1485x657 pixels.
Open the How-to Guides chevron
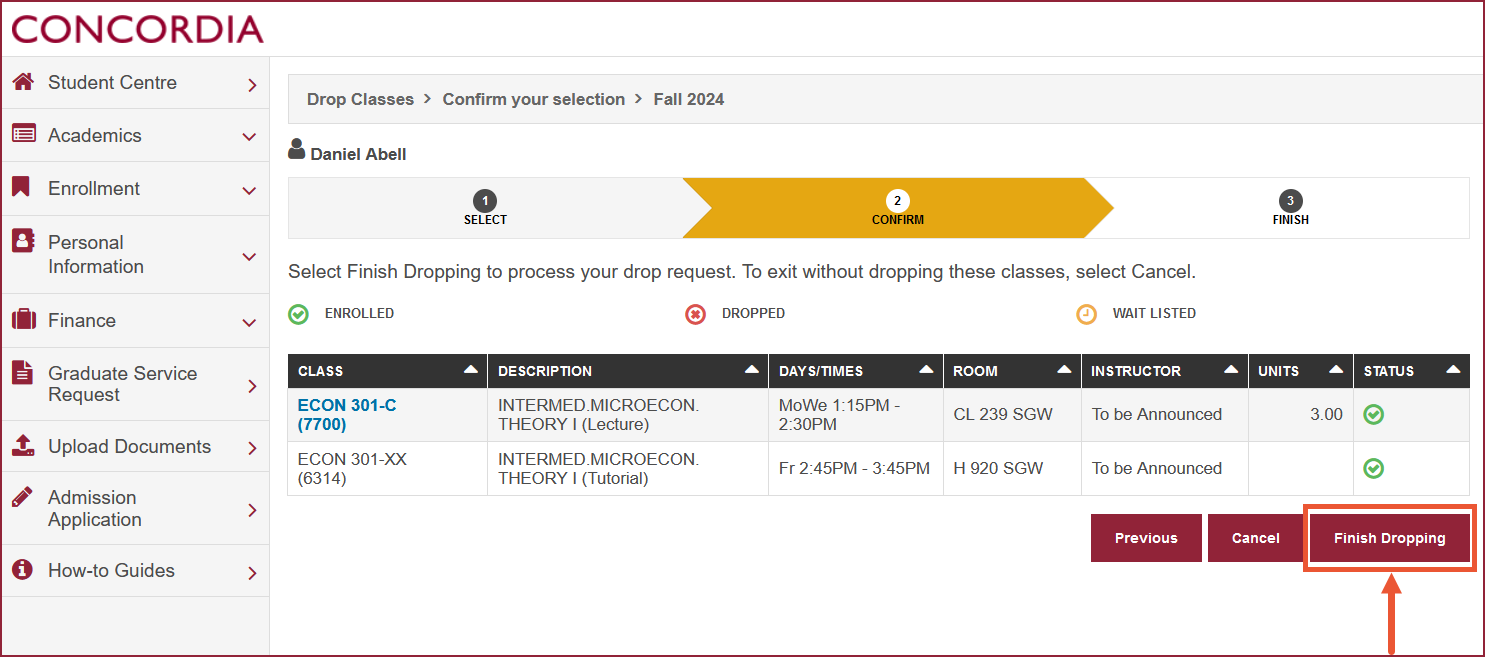[x=252, y=573]
